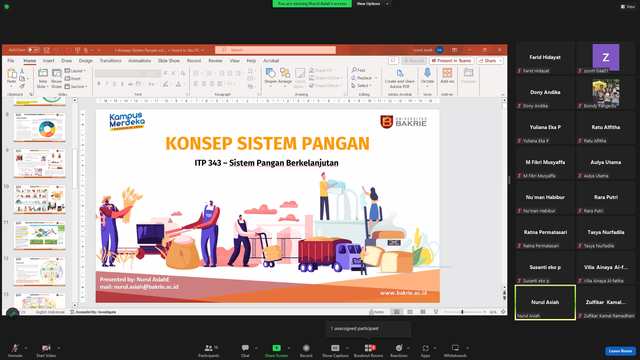This screenshot has height=360, width=640.
Task: Change the Zoom window View layout
Action: 628,7
